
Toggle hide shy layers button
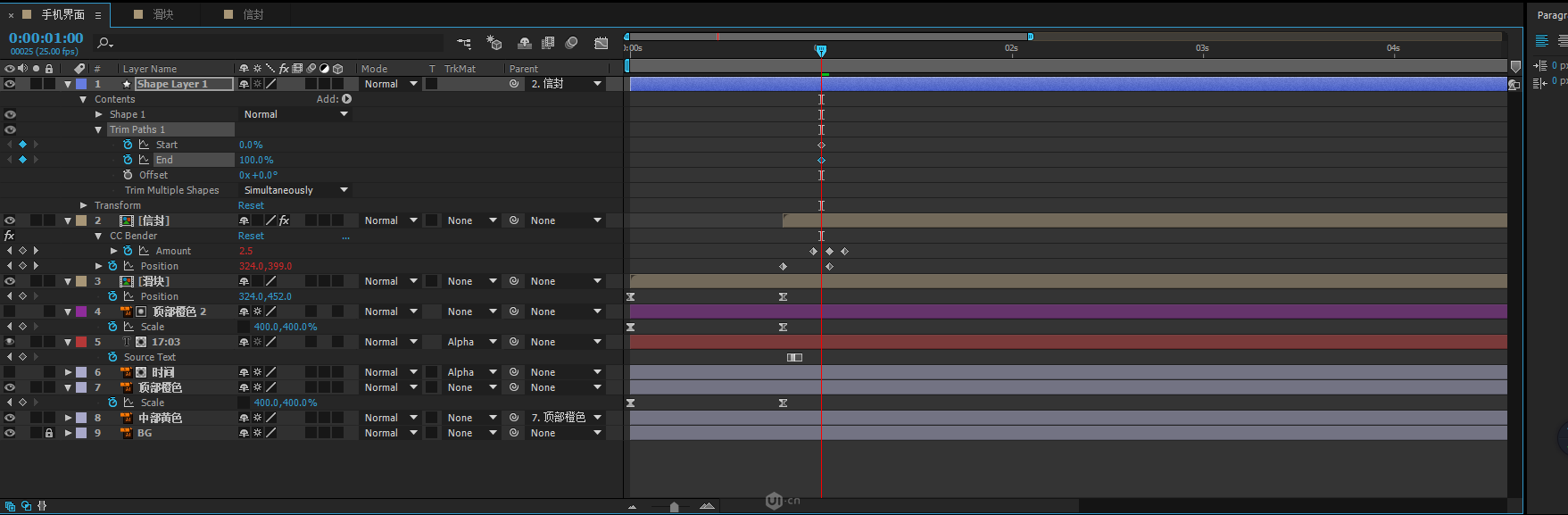pos(525,43)
